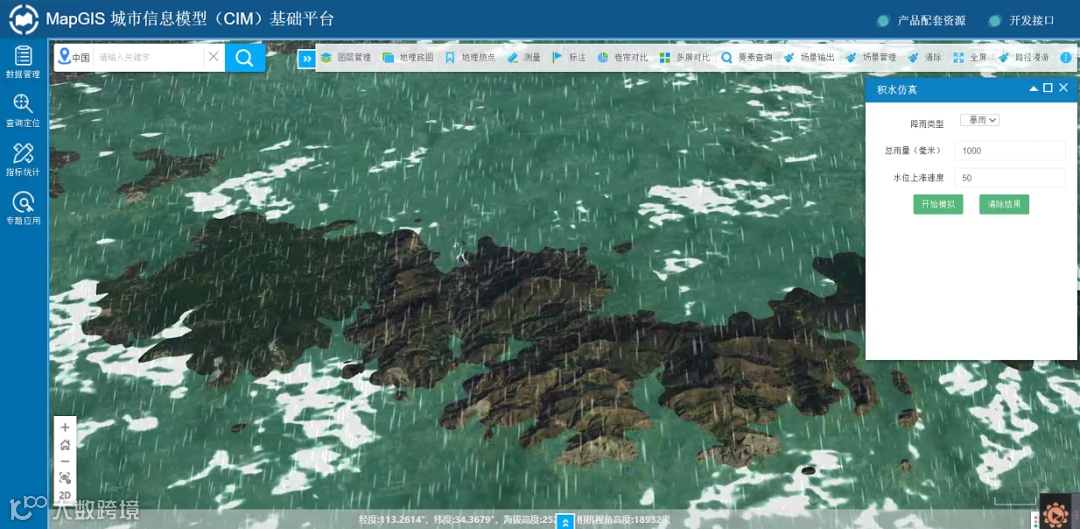Collapse the 积水仿真 panel with up arrow
This screenshot has width=1080, height=529.
point(1033,88)
